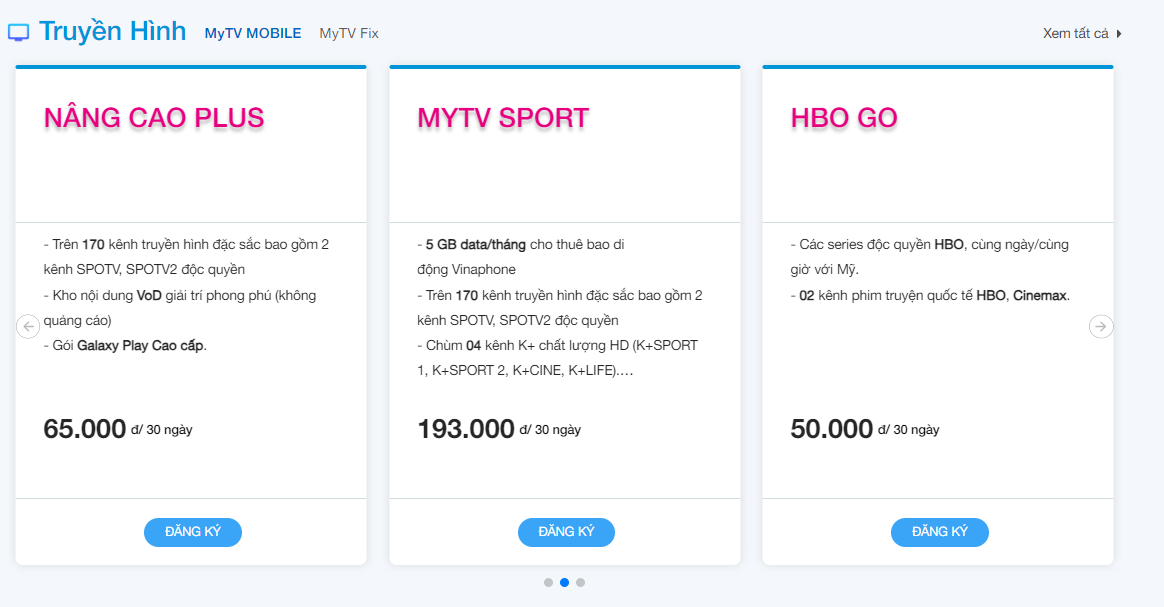Switch to the MyTV MOBILE tab
Image resolution: width=1164 pixels, height=607 pixels.
click(x=253, y=33)
